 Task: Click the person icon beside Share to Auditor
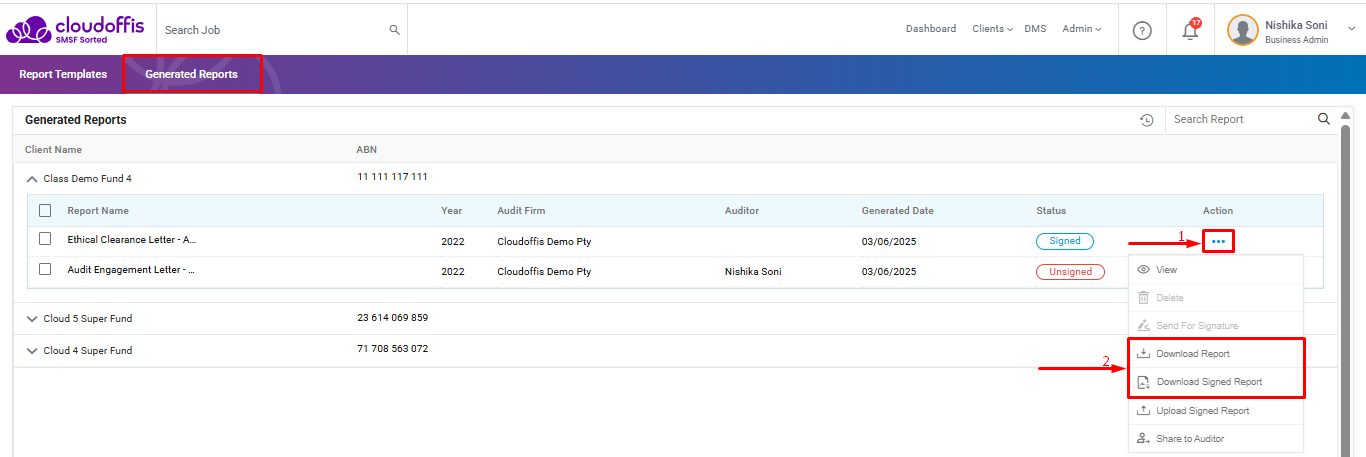coord(1143,438)
